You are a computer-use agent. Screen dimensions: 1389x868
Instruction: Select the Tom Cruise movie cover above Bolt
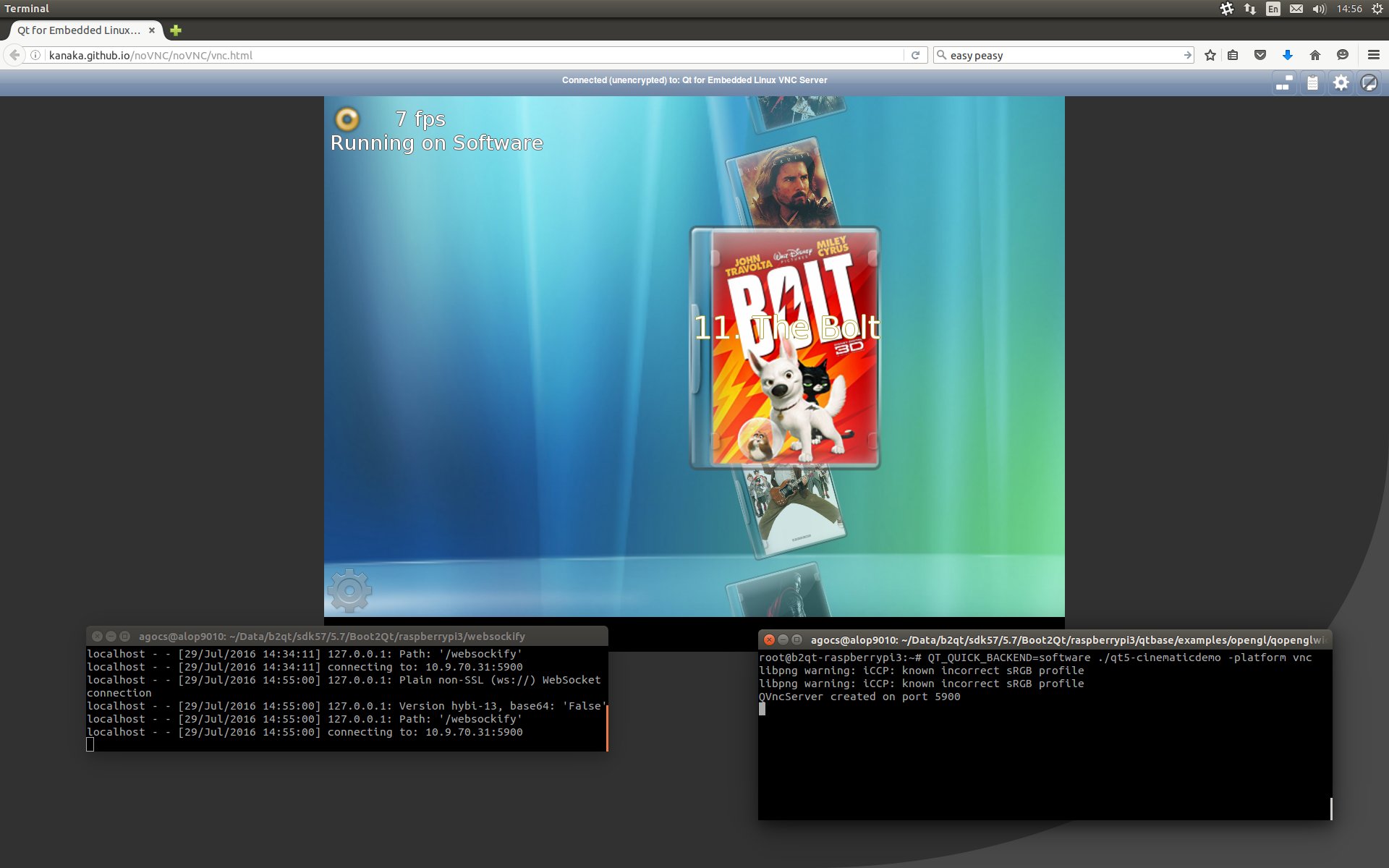pyautogui.click(x=785, y=184)
